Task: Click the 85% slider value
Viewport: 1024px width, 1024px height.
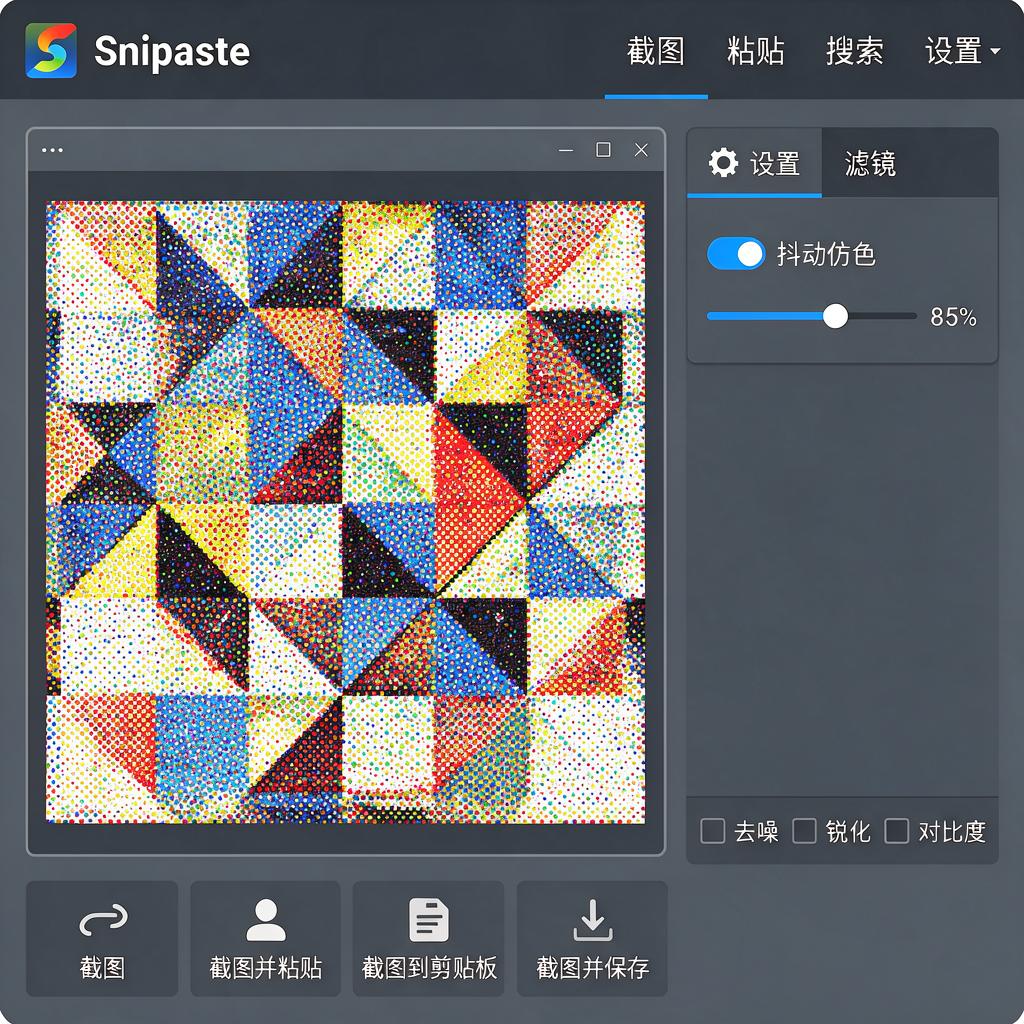Action: pyautogui.click(x=953, y=317)
